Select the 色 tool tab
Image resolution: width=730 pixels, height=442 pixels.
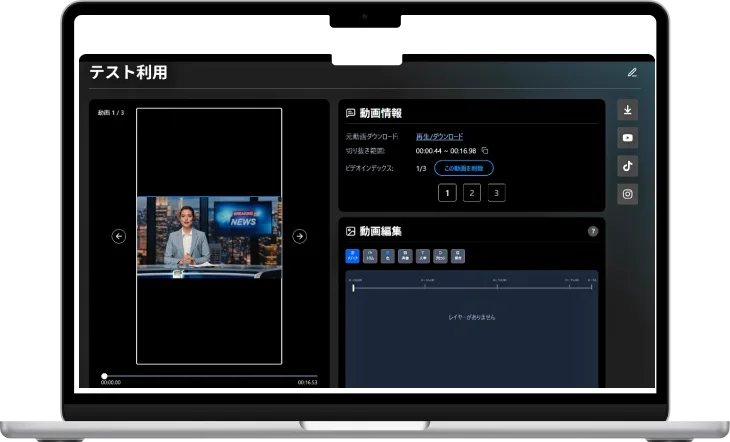[x=387, y=256]
